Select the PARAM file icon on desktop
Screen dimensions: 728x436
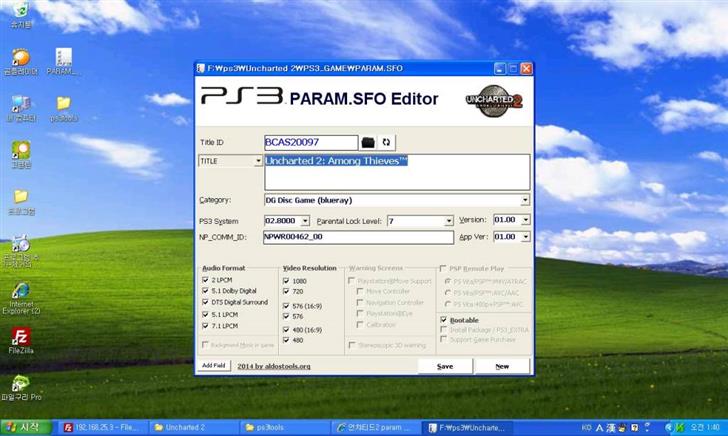(x=63, y=60)
